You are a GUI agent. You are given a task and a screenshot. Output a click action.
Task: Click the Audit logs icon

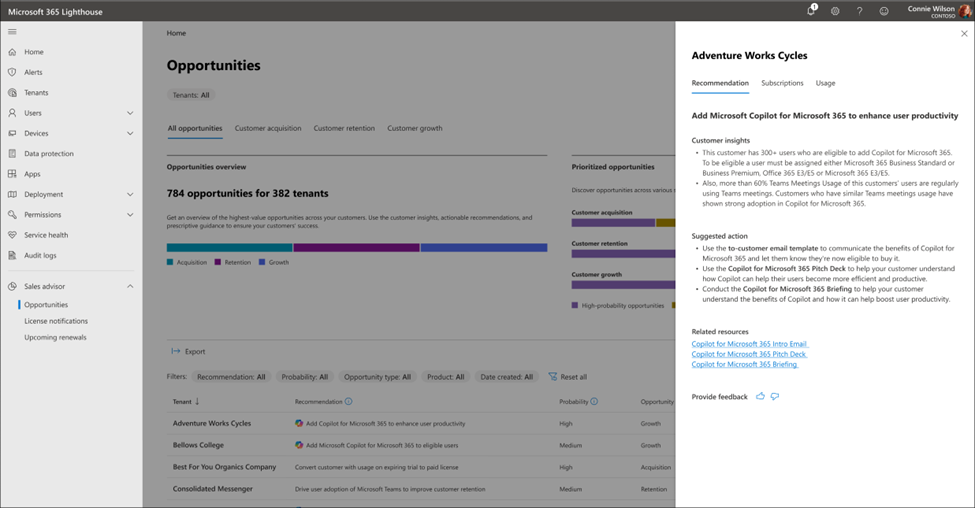pyautogui.click(x=12, y=256)
